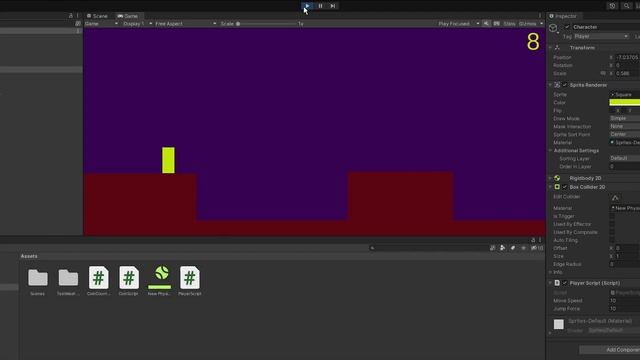Click the Assets breadcrumb label
This screenshot has width=640, height=360.
(29, 256)
